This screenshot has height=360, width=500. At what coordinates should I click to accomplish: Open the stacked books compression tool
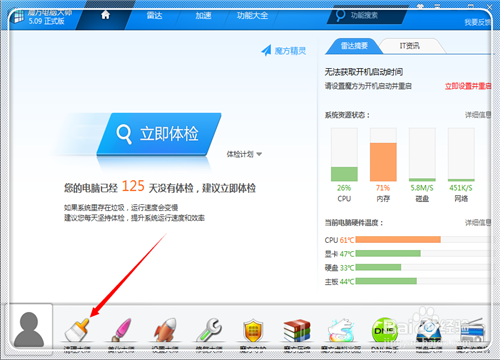[297, 330]
